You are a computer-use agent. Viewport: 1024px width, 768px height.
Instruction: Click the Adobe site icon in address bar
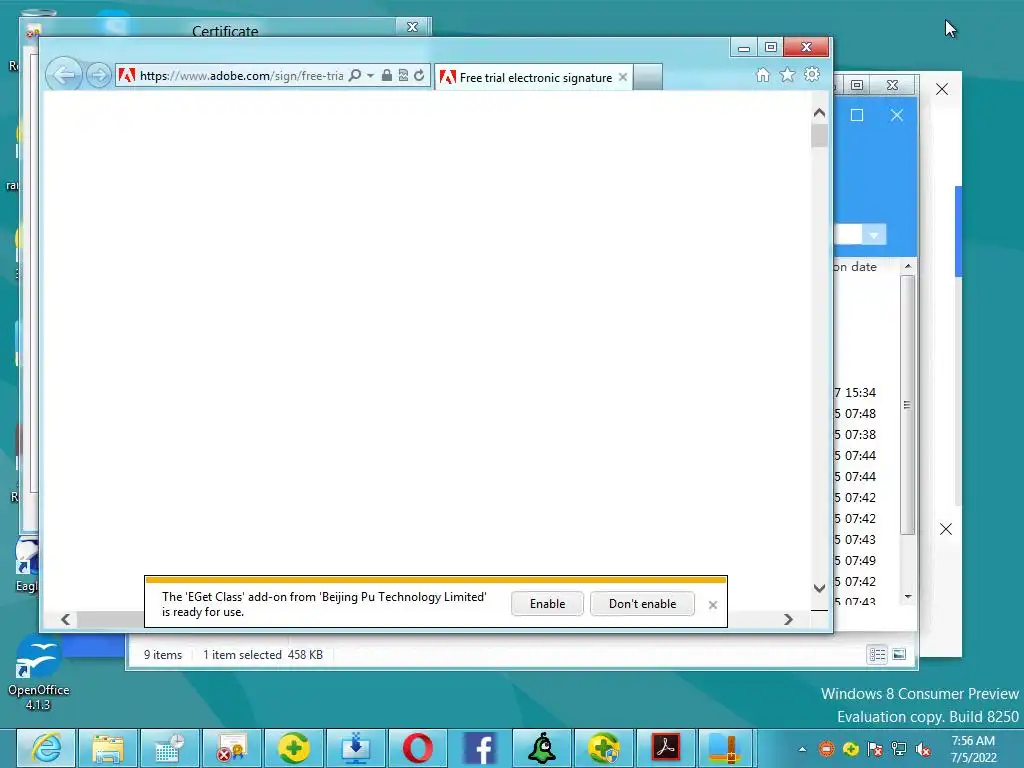click(x=127, y=76)
